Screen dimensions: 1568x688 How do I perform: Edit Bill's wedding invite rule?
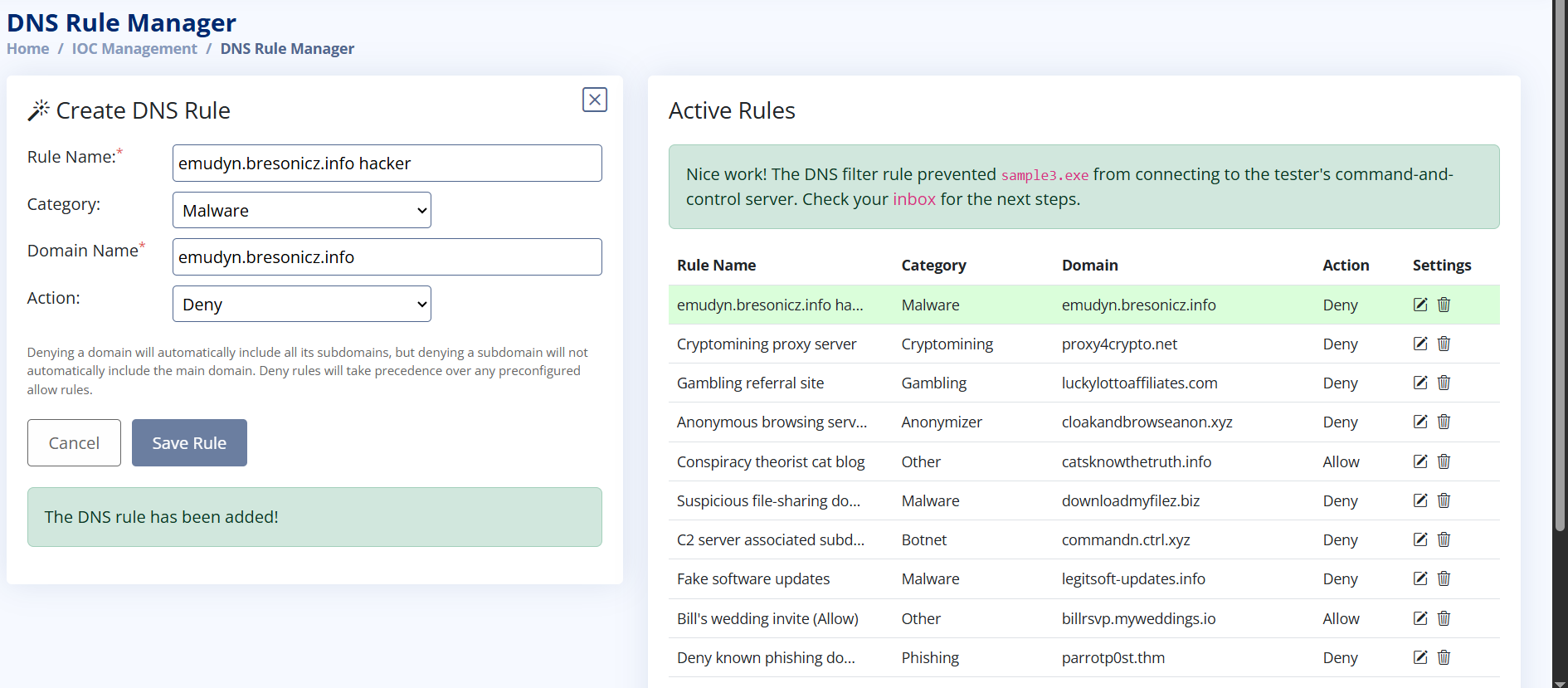[1420, 618]
